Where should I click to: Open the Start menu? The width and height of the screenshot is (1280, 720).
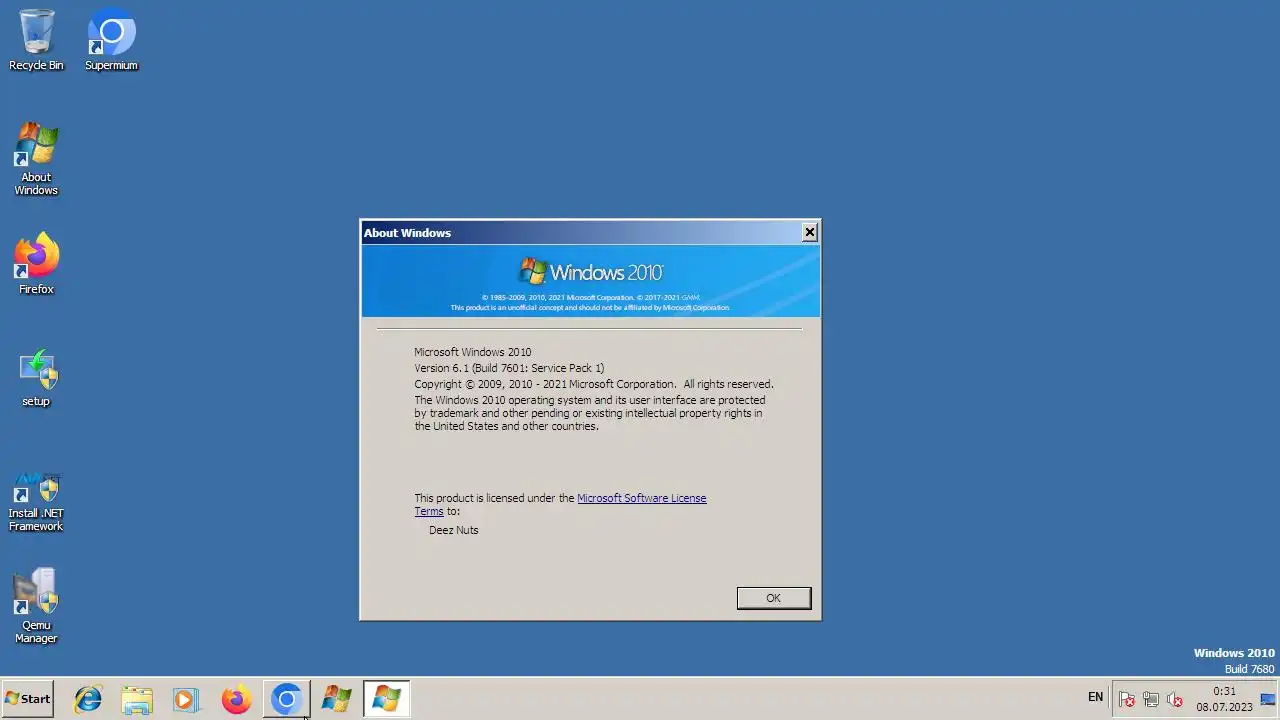coord(27,699)
